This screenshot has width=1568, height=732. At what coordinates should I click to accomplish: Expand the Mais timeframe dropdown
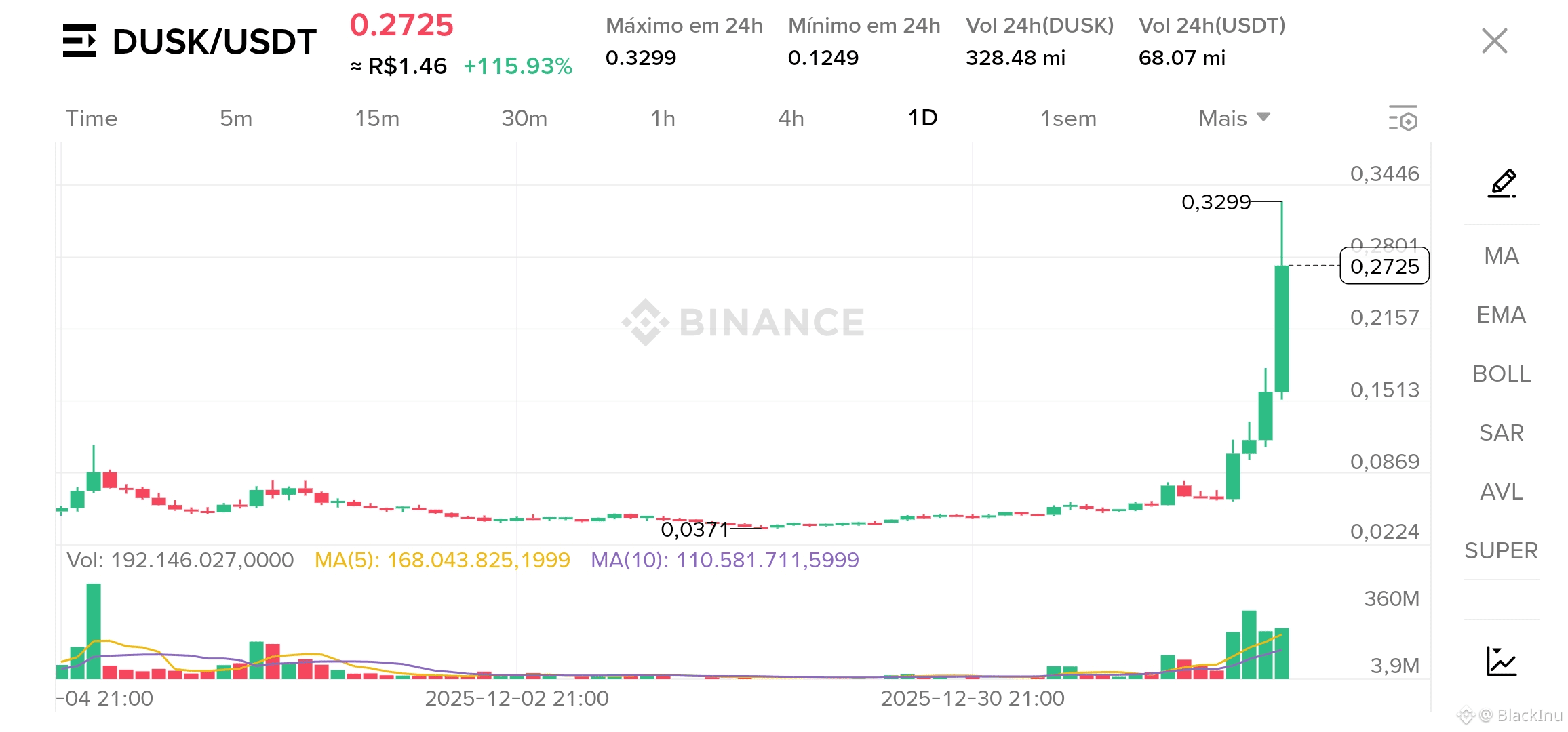[x=1234, y=119]
